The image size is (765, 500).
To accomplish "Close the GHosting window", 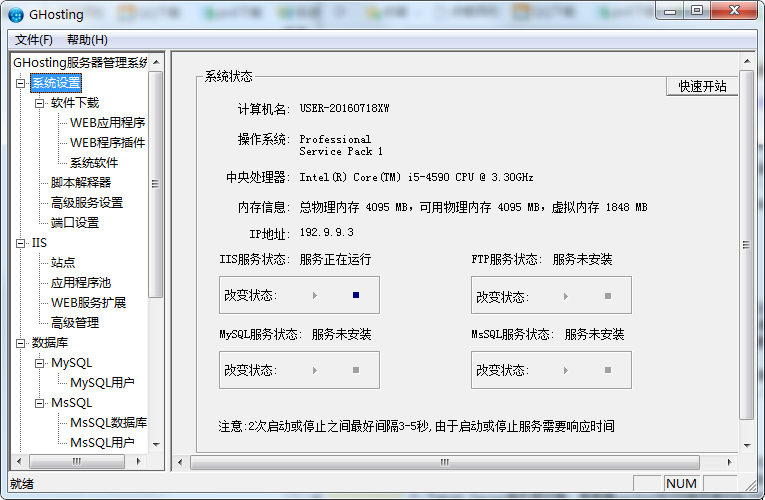I will coord(734,11).
